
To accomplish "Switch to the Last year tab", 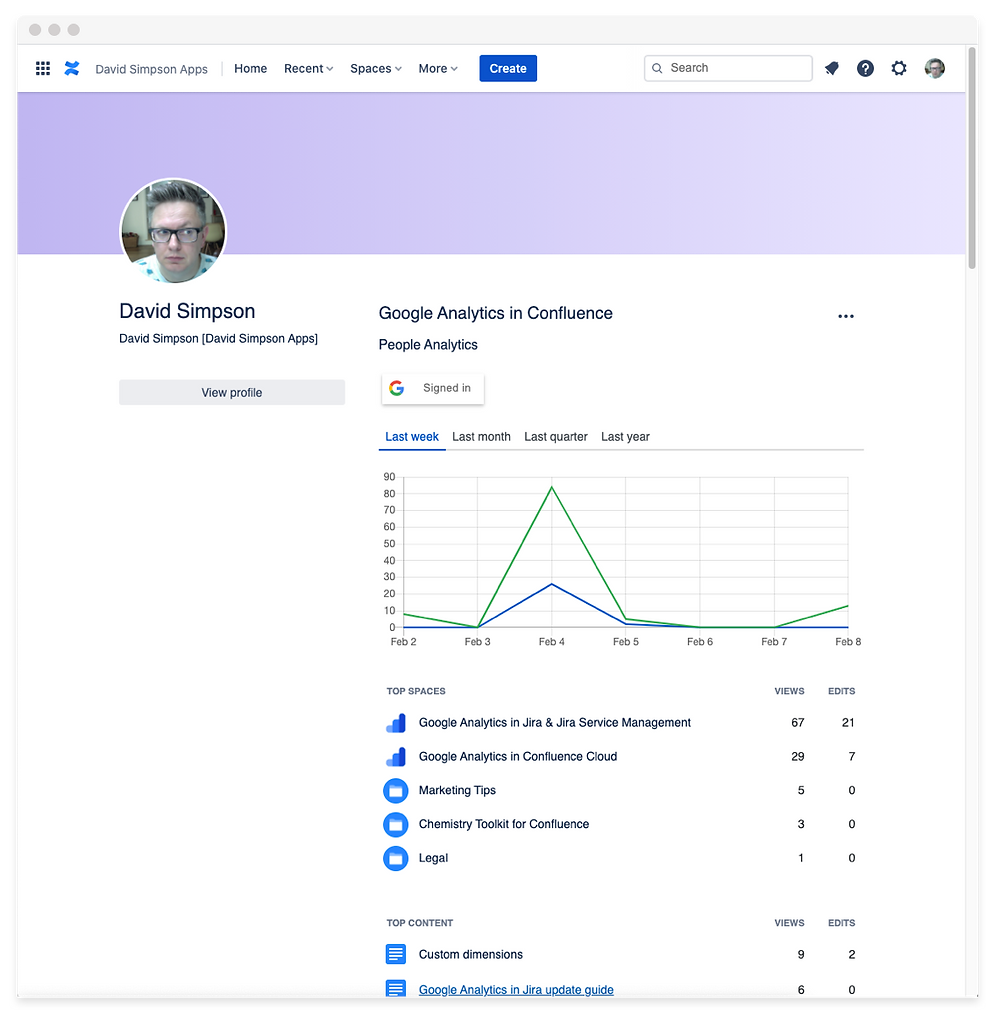I will coord(625,437).
